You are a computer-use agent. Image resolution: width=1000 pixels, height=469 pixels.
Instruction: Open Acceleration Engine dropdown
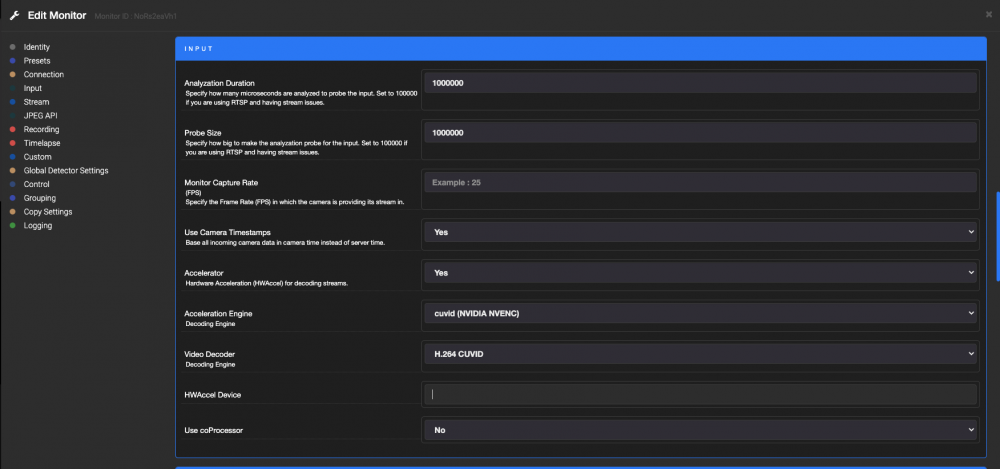pyautogui.click(x=700, y=313)
